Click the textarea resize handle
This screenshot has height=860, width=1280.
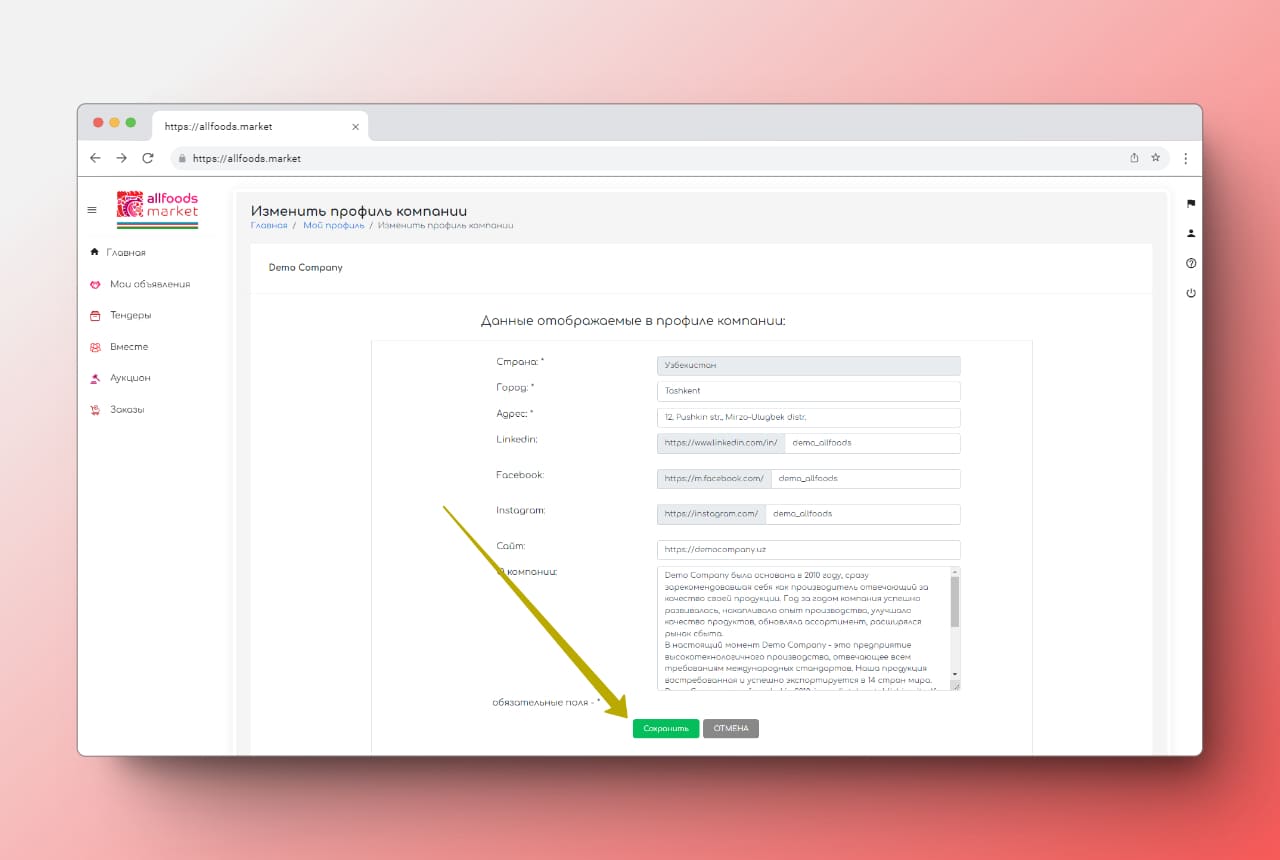tap(955, 685)
